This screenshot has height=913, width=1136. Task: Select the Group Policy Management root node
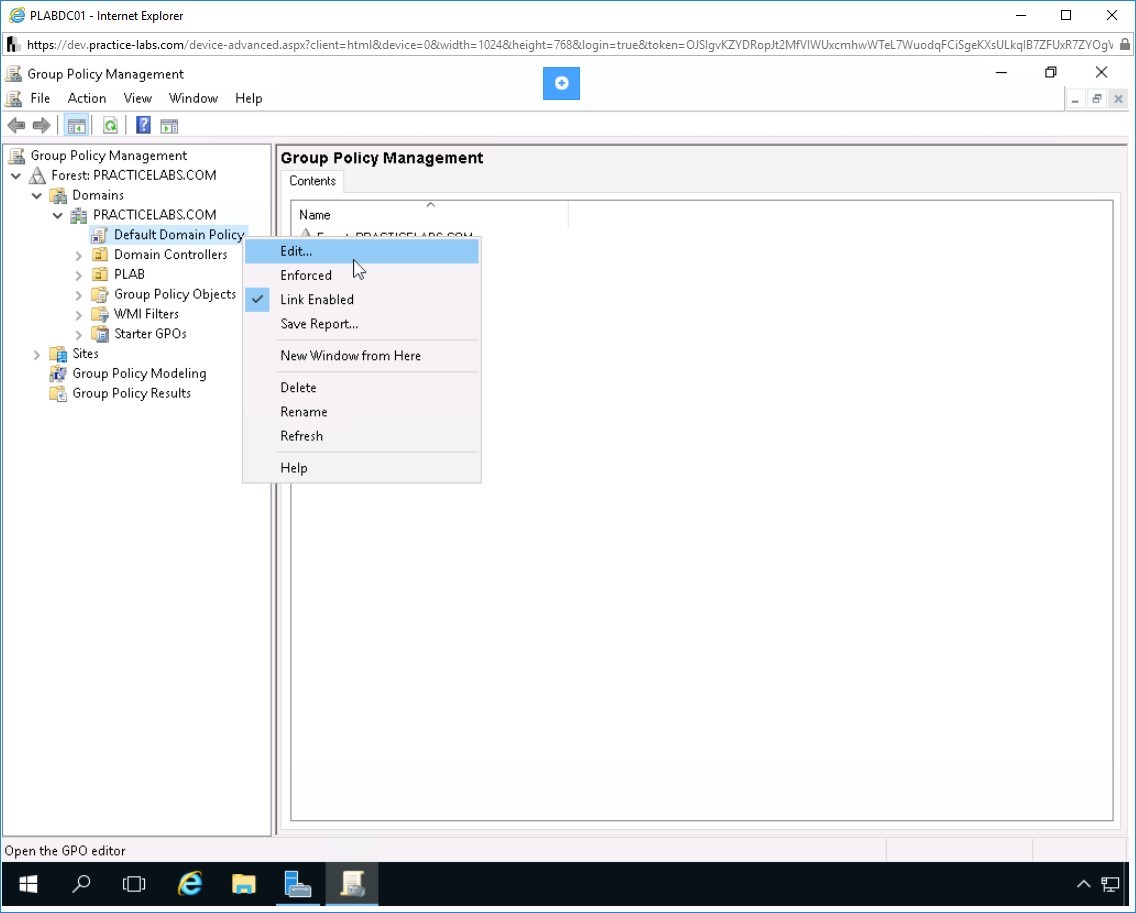coord(109,156)
